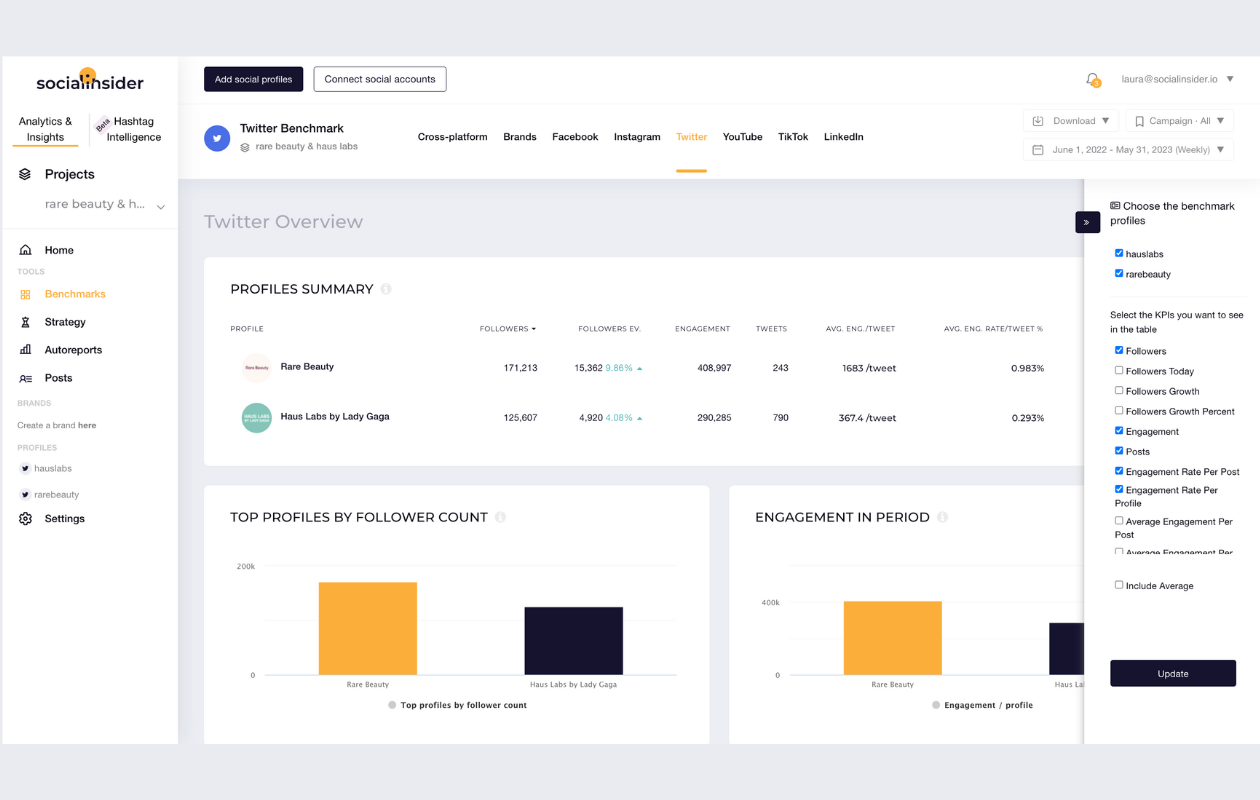This screenshot has width=1260, height=800.
Task: Sort table by Followers column
Action: 508,328
